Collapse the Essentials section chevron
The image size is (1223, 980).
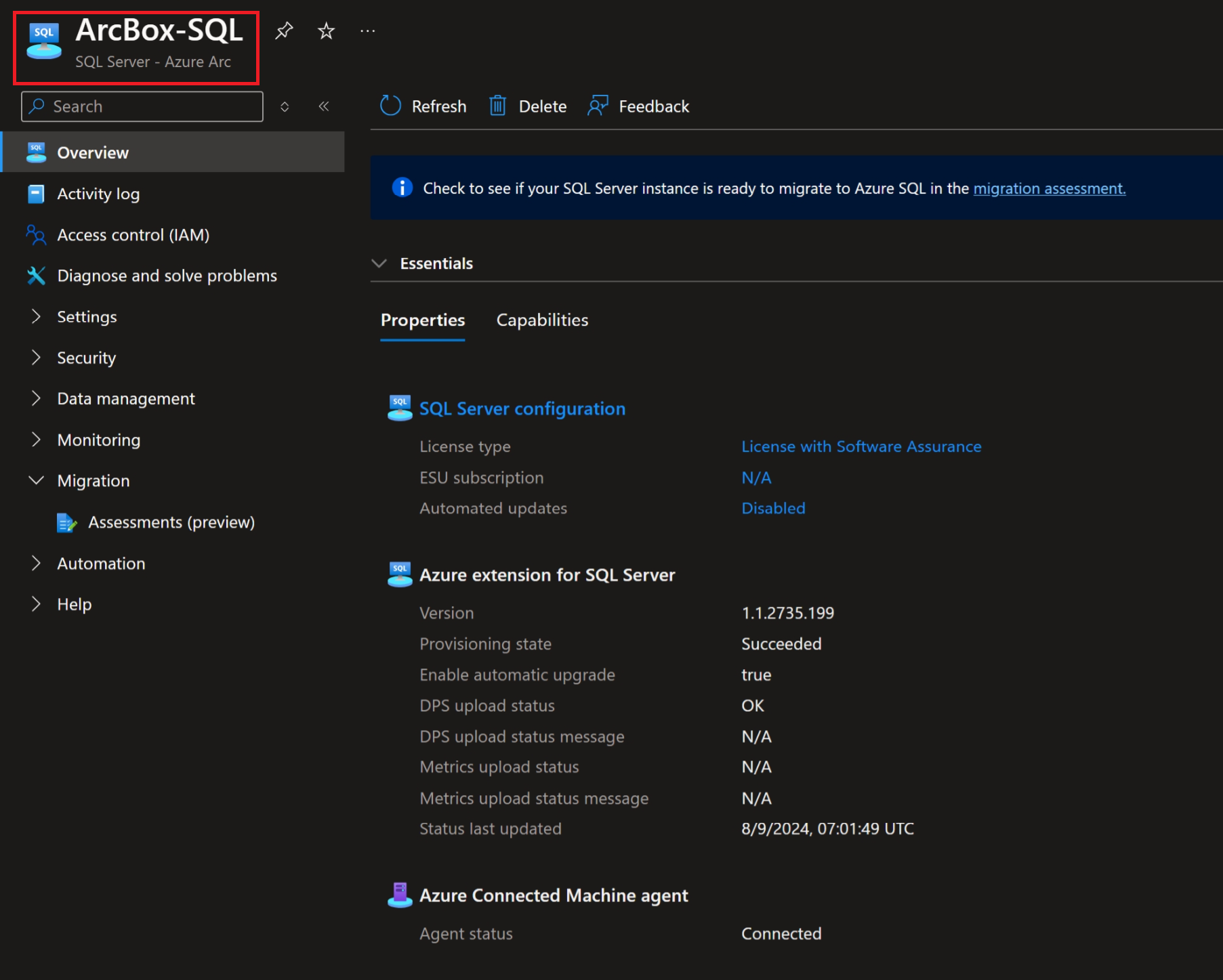click(379, 263)
